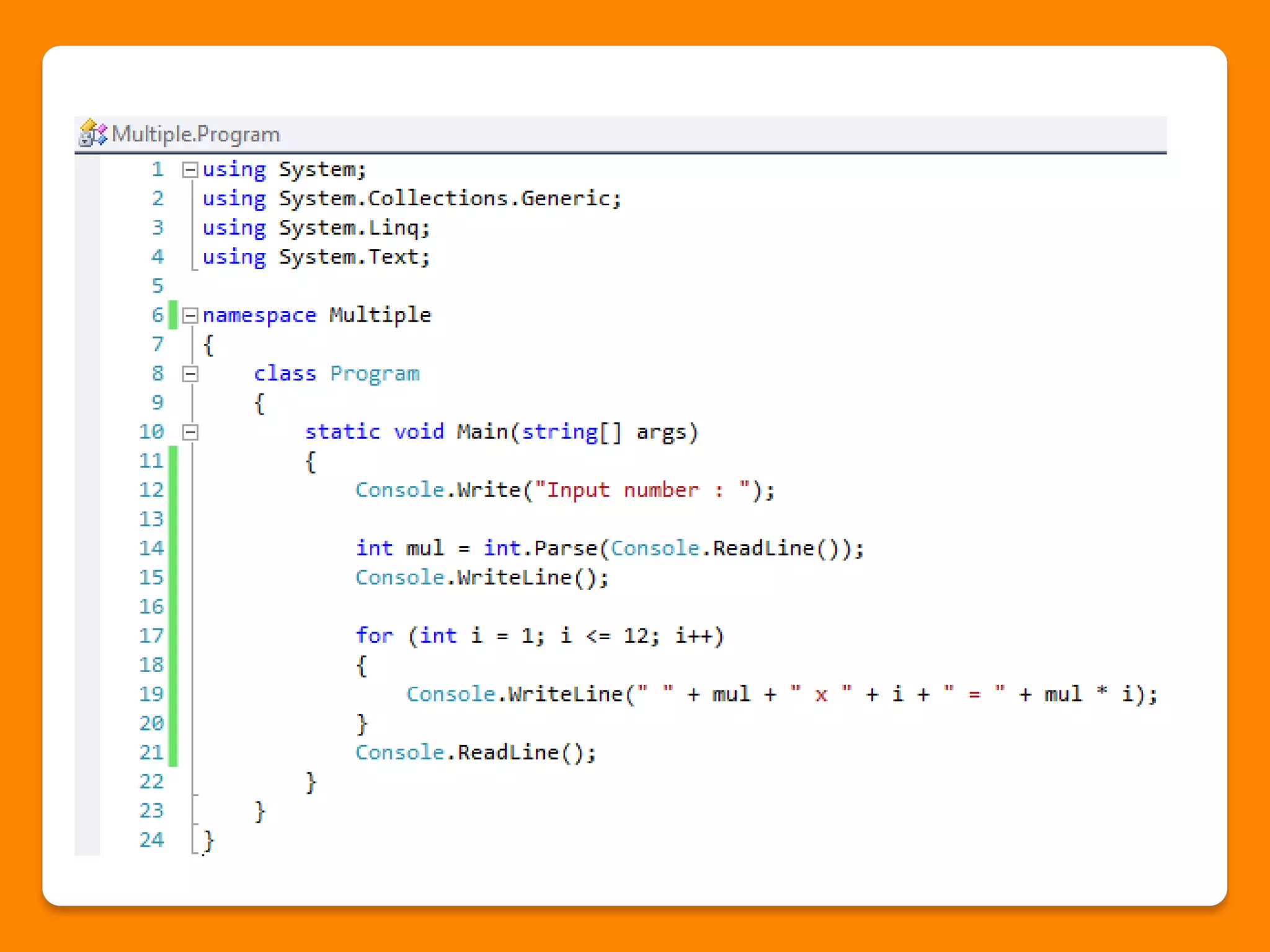Click the Multiple.Program class icon
The image size is (1270, 952).
[x=93, y=133]
